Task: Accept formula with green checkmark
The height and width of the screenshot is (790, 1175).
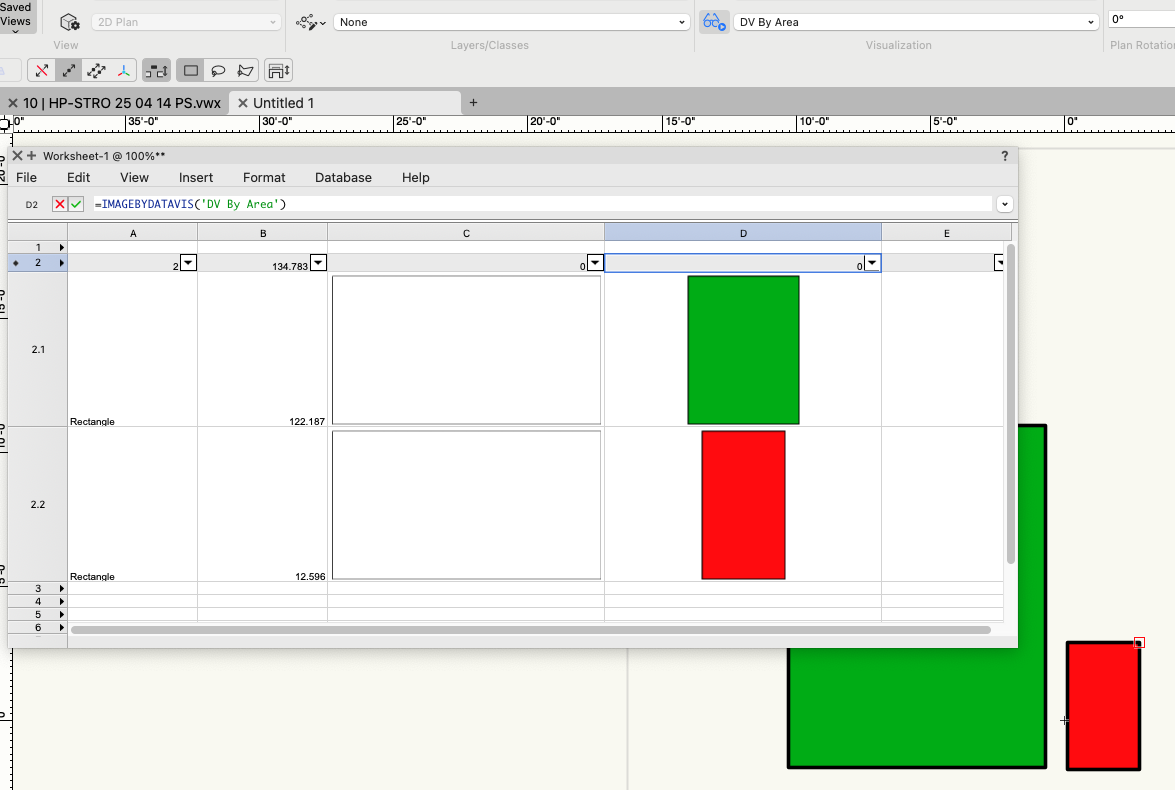Action: [x=76, y=204]
